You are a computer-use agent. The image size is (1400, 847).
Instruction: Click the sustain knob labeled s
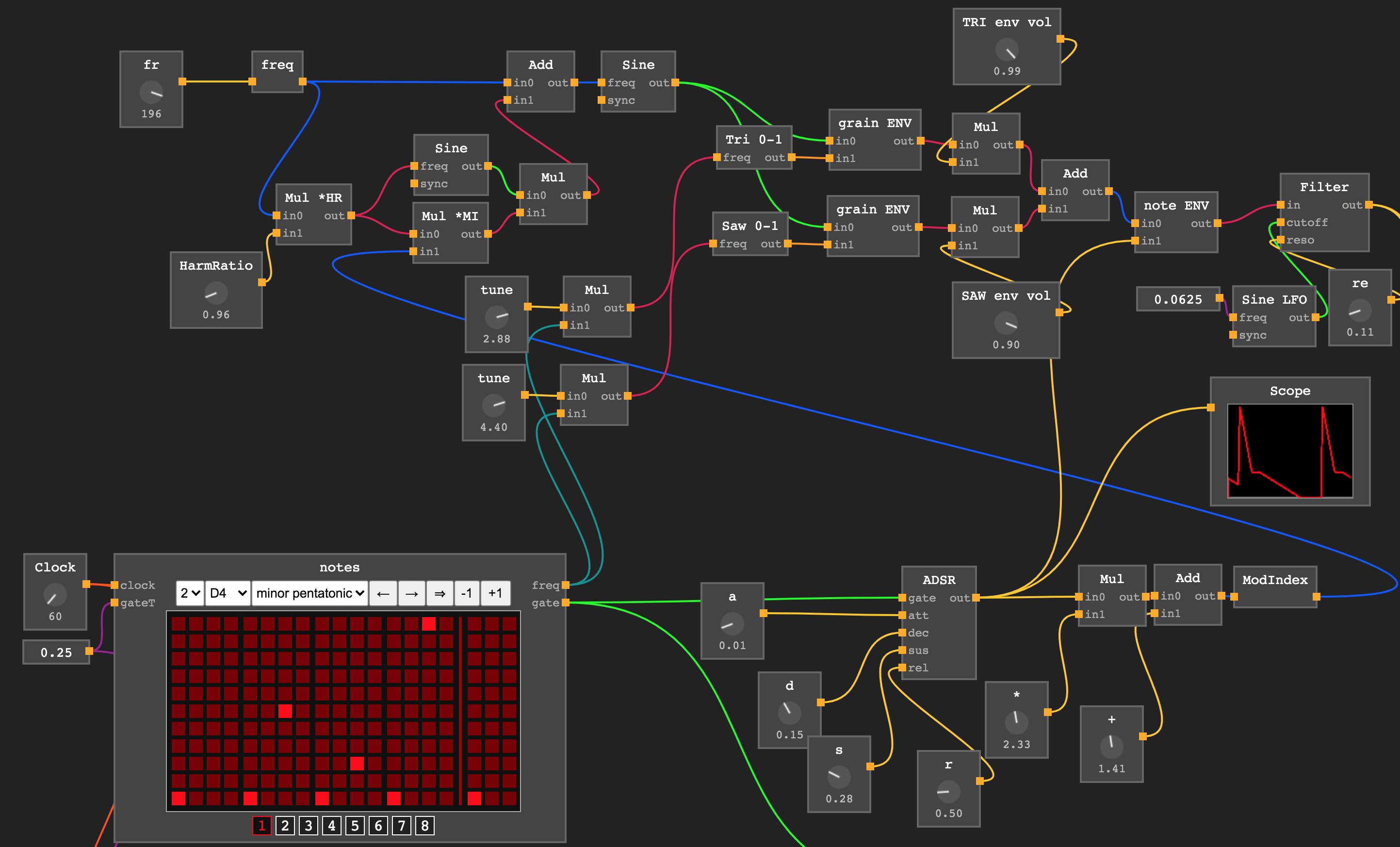click(839, 777)
